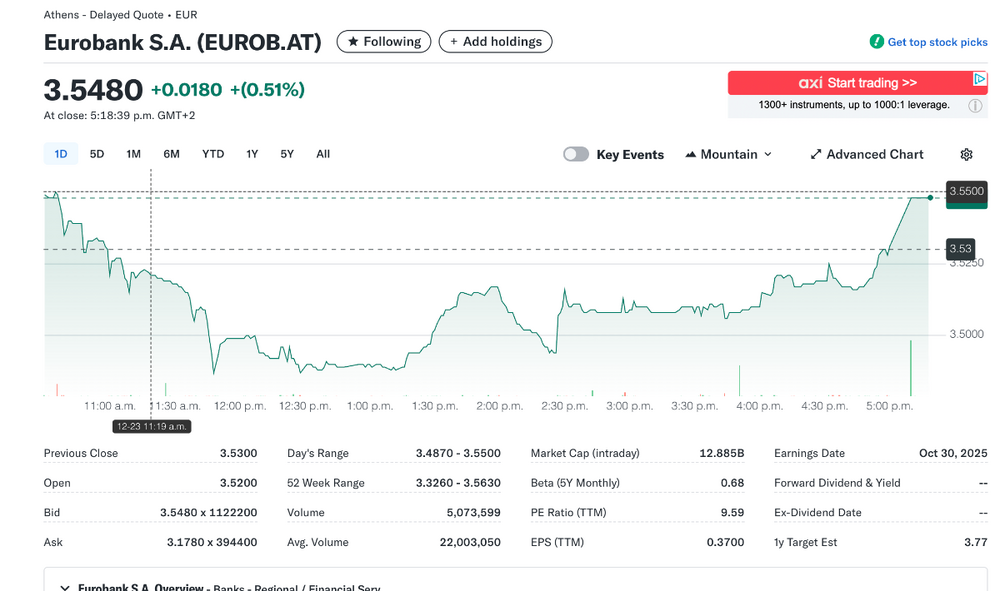Click the tall volume bar near 5:00 p.m.
The width and height of the screenshot is (1000, 591).
click(911, 368)
